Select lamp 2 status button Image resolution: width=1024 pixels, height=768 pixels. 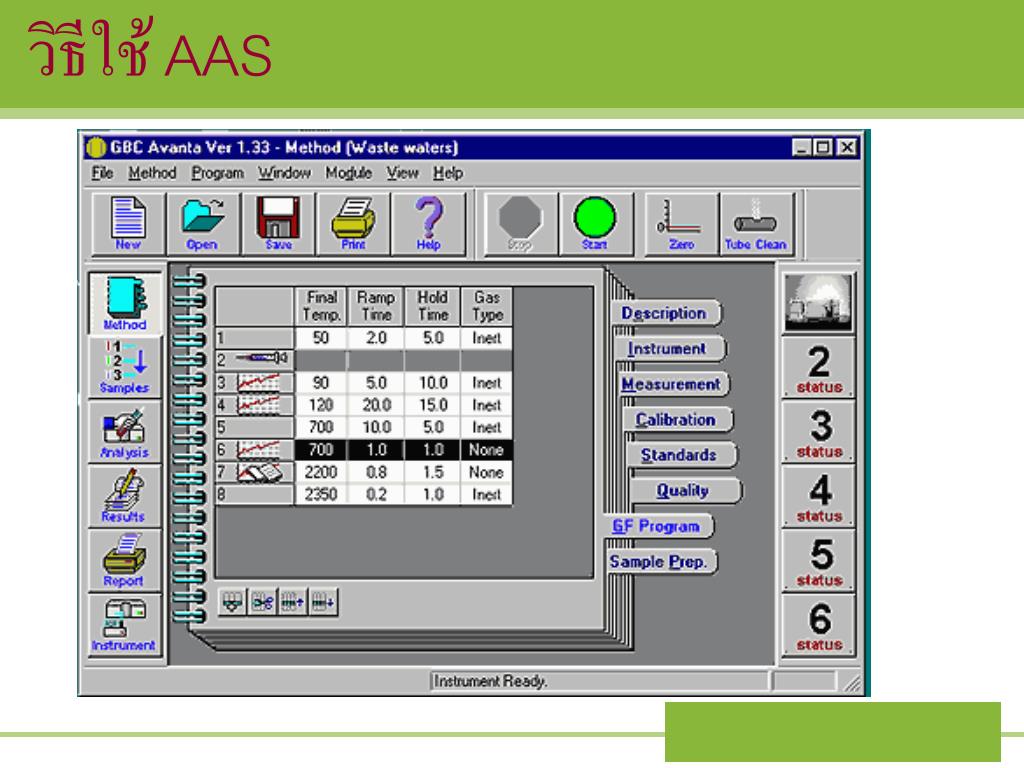(x=818, y=368)
